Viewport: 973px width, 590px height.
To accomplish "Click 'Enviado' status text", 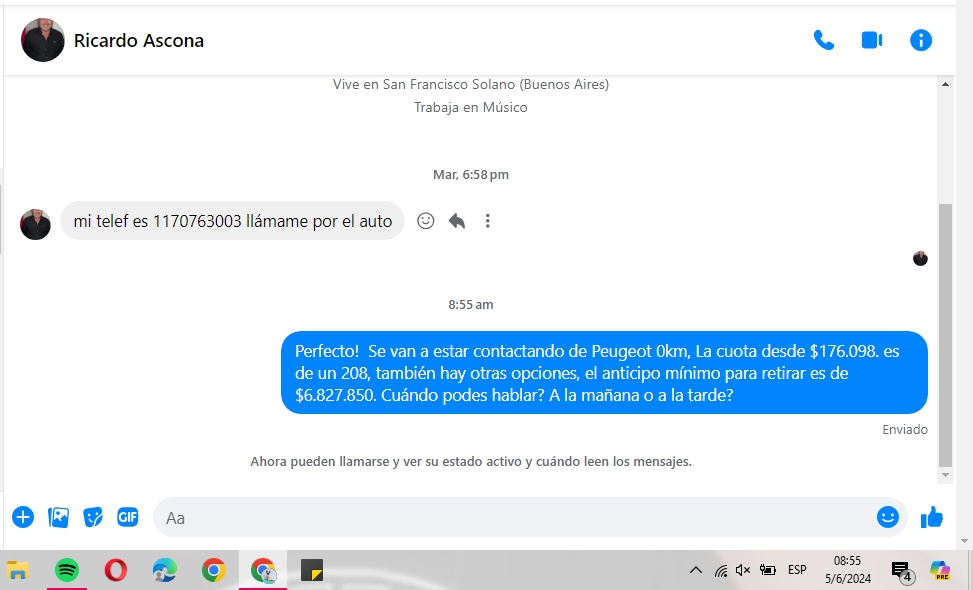I will pyautogui.click(x=905, y=429).
